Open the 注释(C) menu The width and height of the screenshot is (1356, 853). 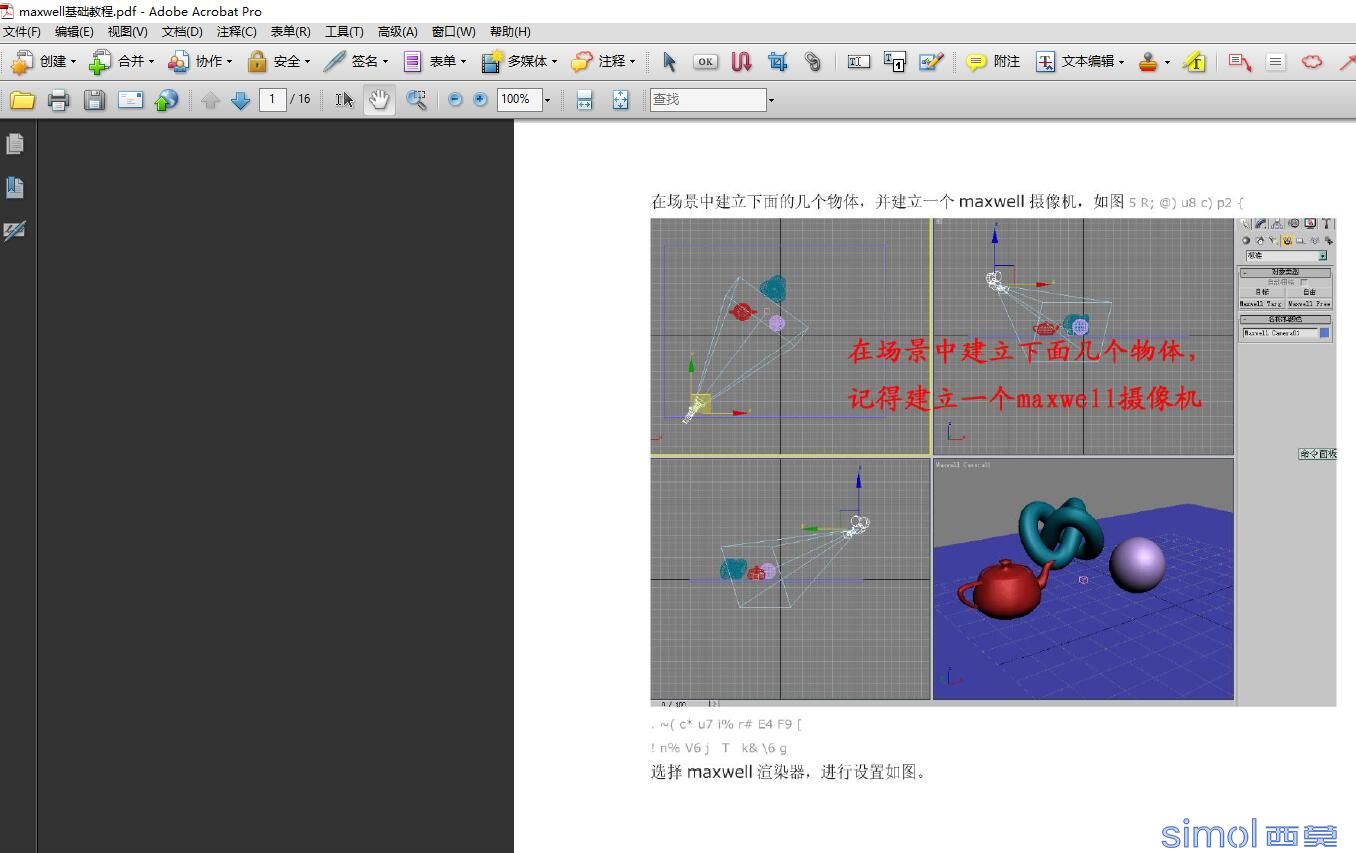pyautogui.click(x=236, y=32)
